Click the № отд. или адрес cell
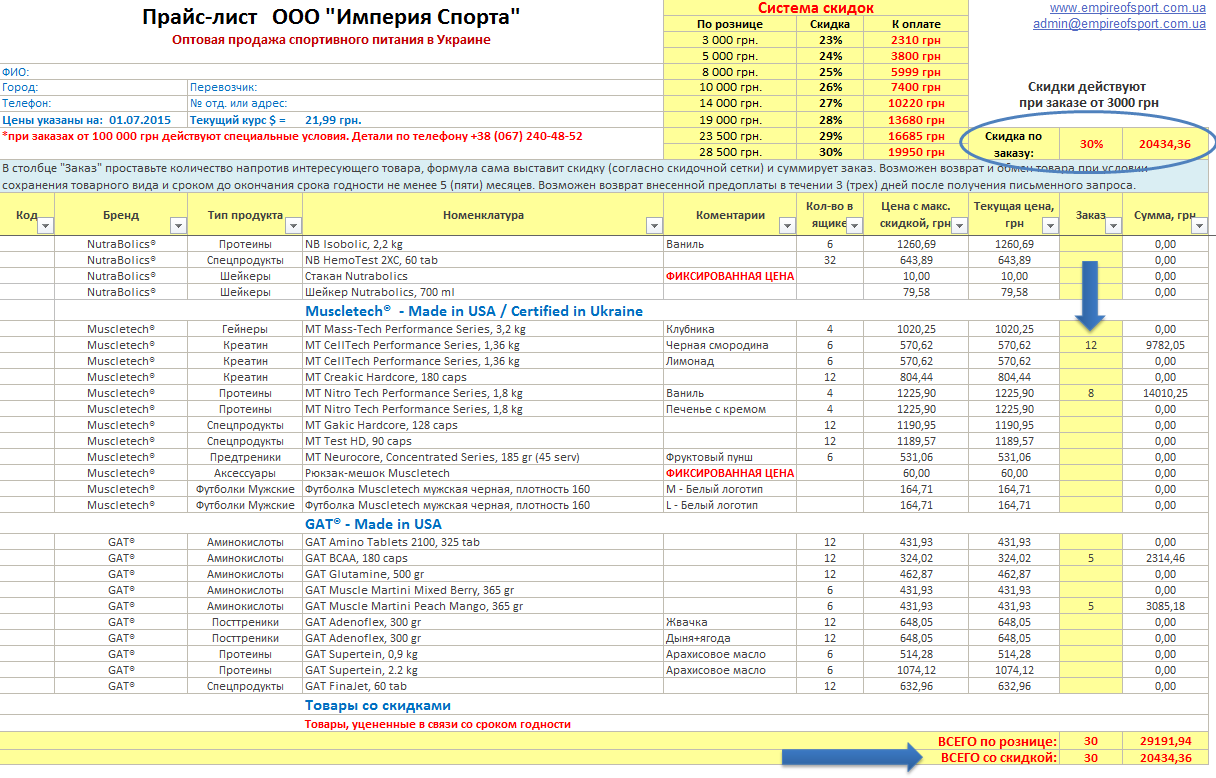1216x778 pixels. [424, 103]
